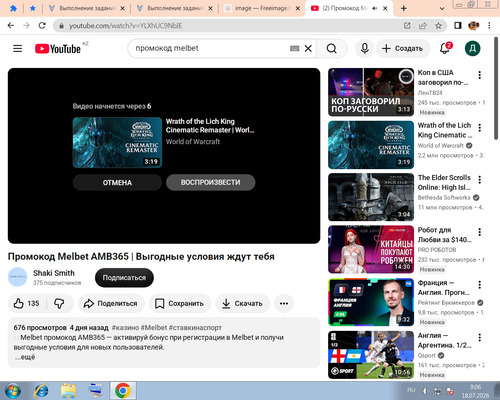Viewport: 500px width, 400px height.
Task: Open a new browser tab with plus
Action: (403, 8)
